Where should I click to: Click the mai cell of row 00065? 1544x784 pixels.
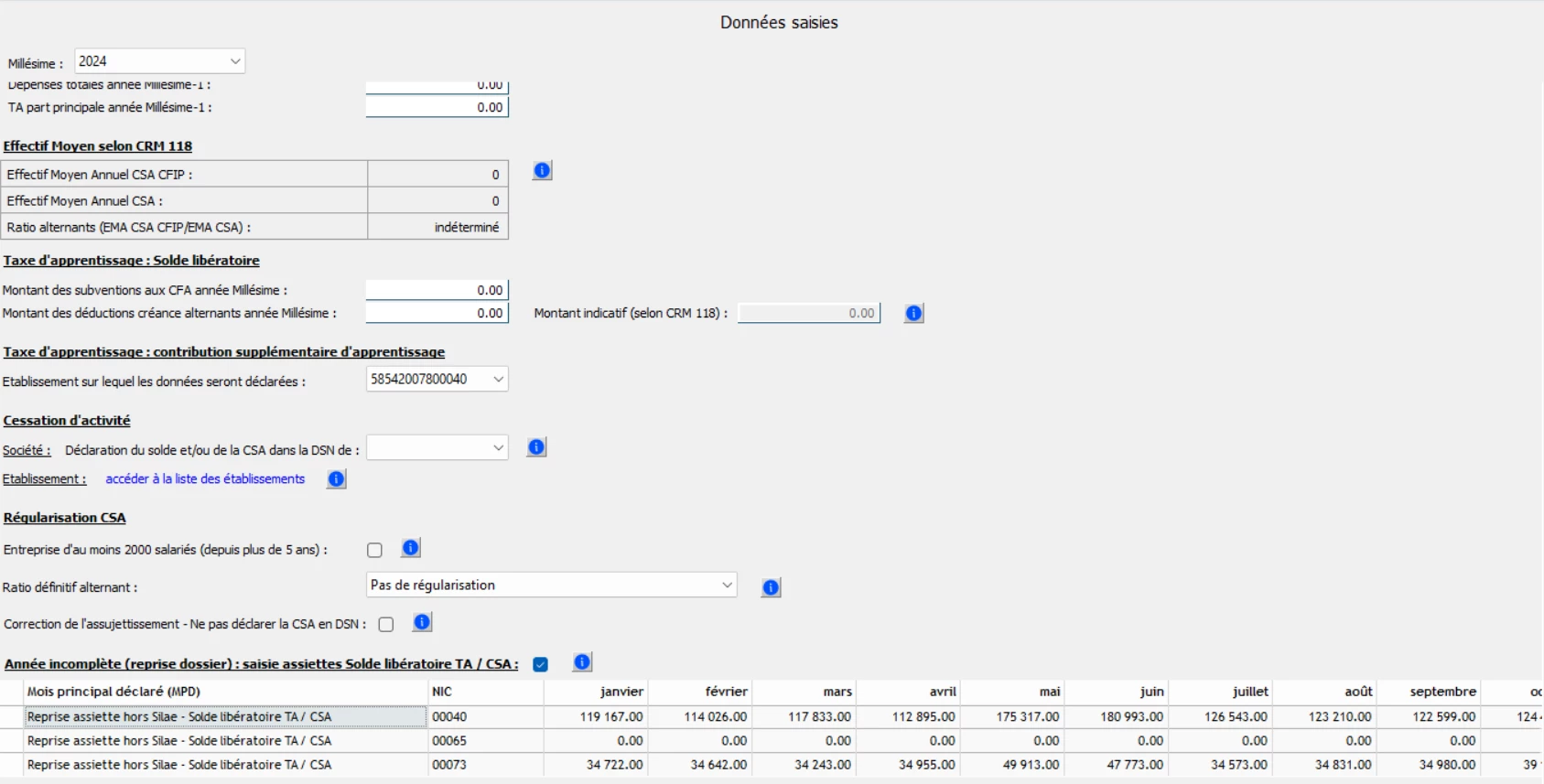coord(1013,740)
